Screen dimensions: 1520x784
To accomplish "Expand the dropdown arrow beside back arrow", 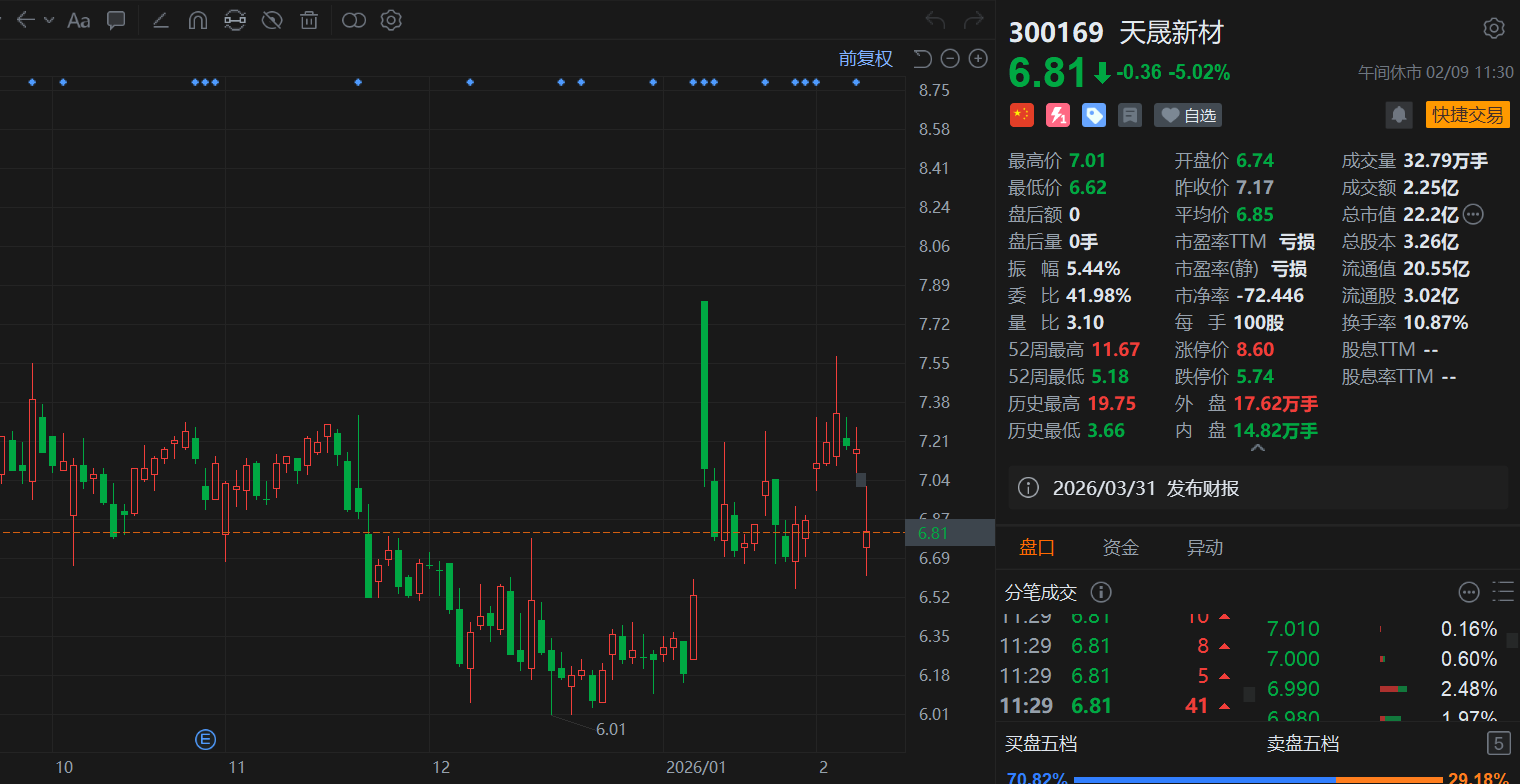I will (x=49, y=20).
